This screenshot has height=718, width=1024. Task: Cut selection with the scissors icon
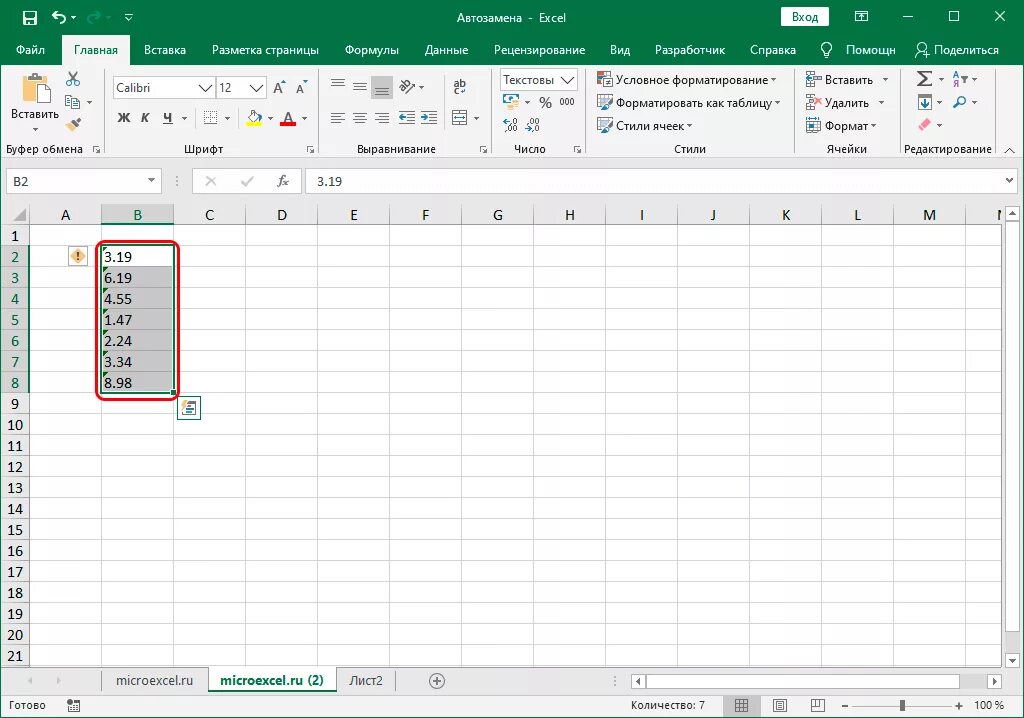(x=73, y=80)
